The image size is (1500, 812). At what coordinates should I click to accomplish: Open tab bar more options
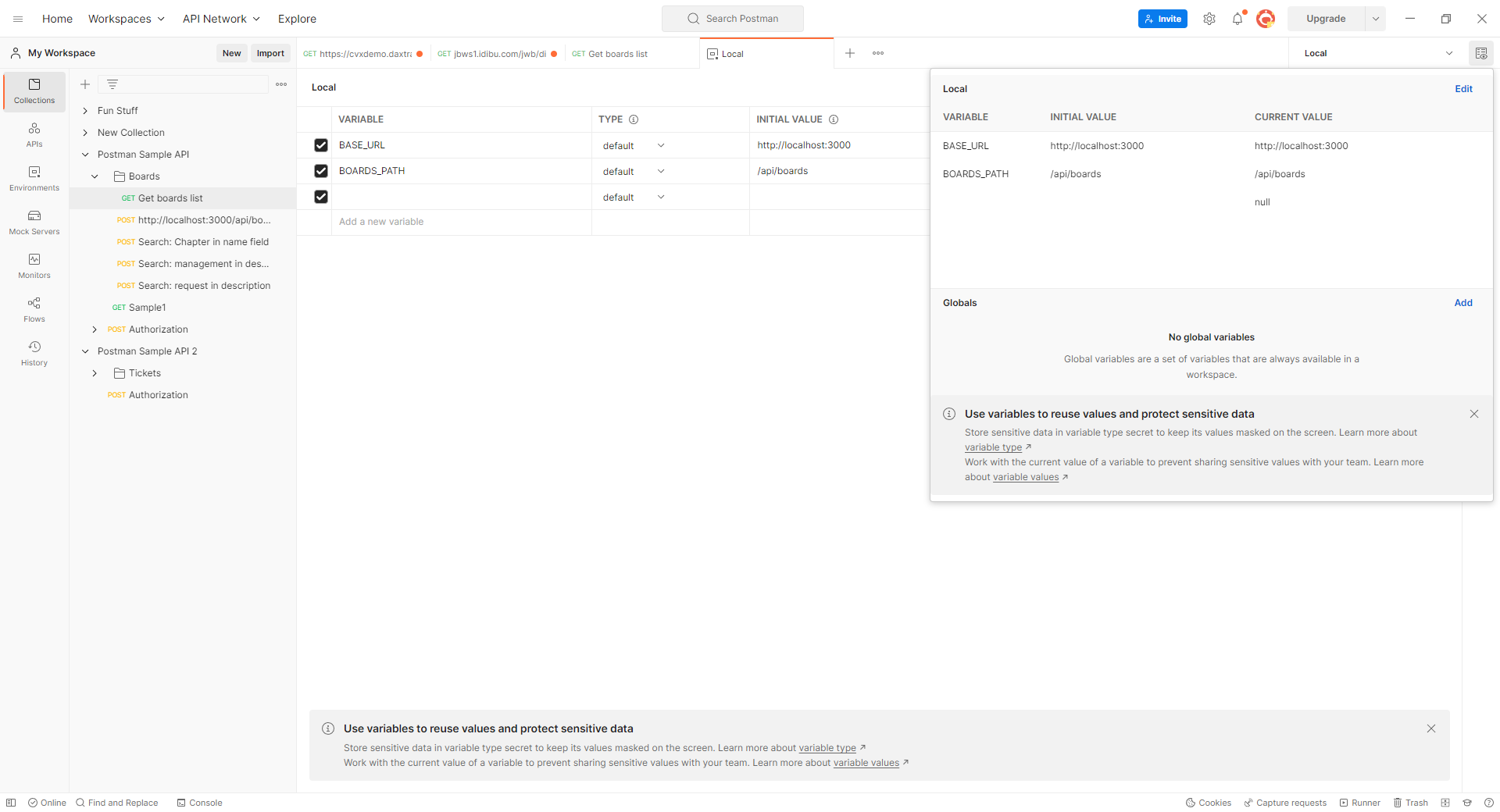(x=878, y=53)
